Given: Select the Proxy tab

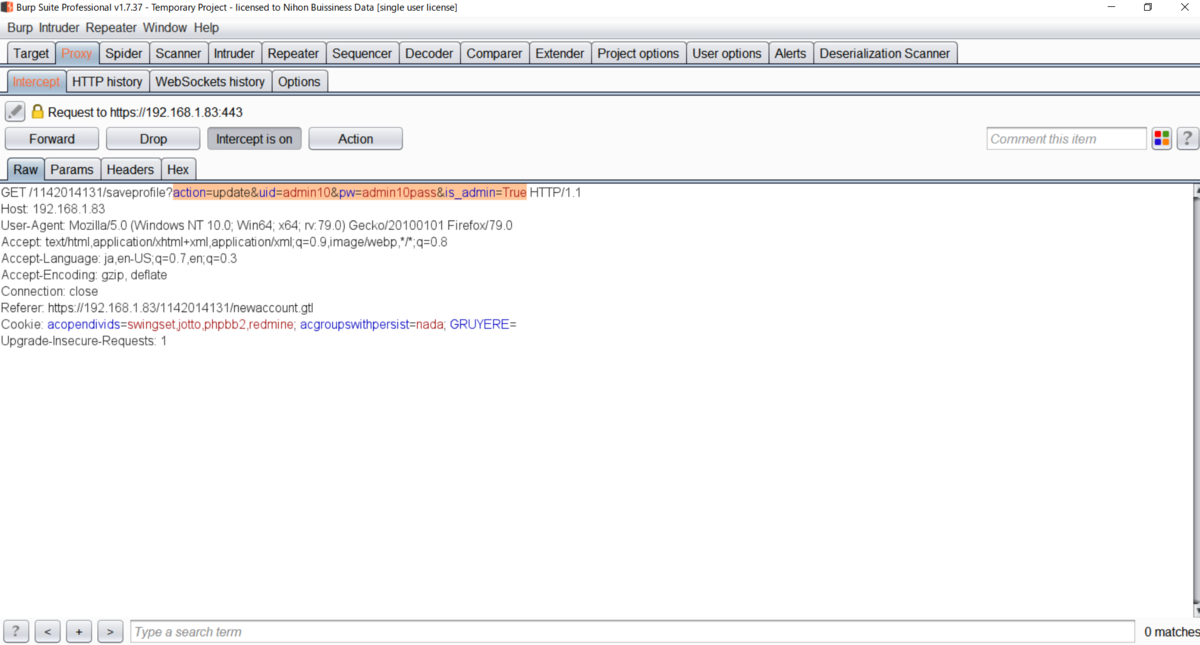Looking at the screenshot, I should (x=76, y=53).
